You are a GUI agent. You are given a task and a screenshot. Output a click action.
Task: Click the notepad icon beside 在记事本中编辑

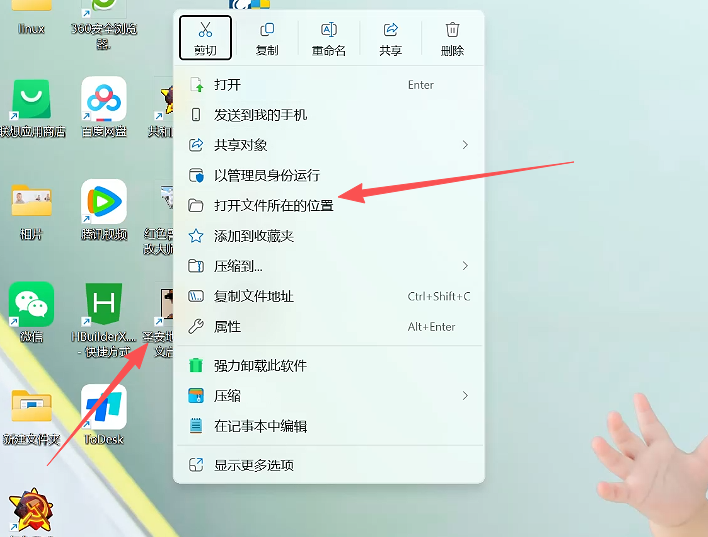coord(196,425)
